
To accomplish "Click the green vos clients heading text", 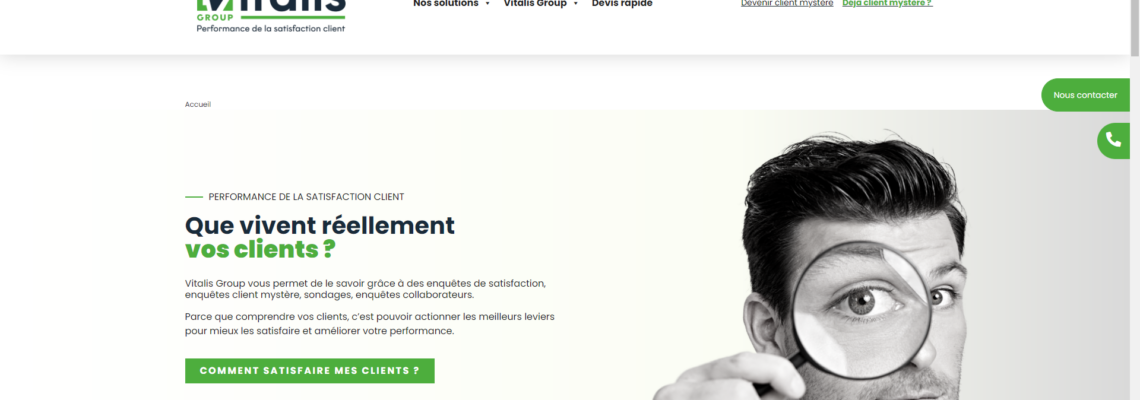I will coord(260,249).
